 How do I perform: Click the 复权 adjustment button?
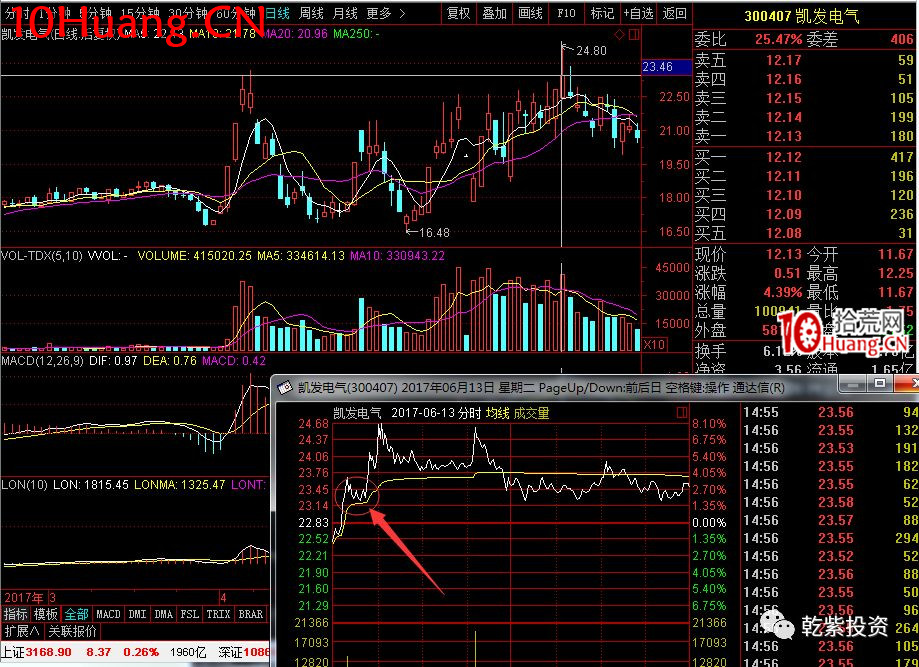click(458, 13)
